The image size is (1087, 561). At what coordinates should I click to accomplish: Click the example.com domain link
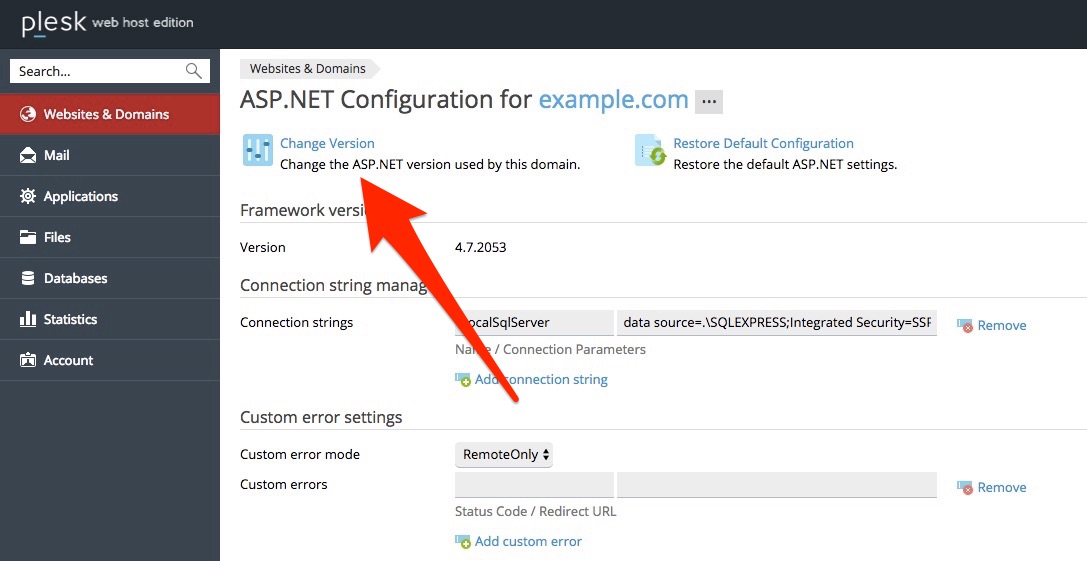pyautogui.click(x=614, y=100)
